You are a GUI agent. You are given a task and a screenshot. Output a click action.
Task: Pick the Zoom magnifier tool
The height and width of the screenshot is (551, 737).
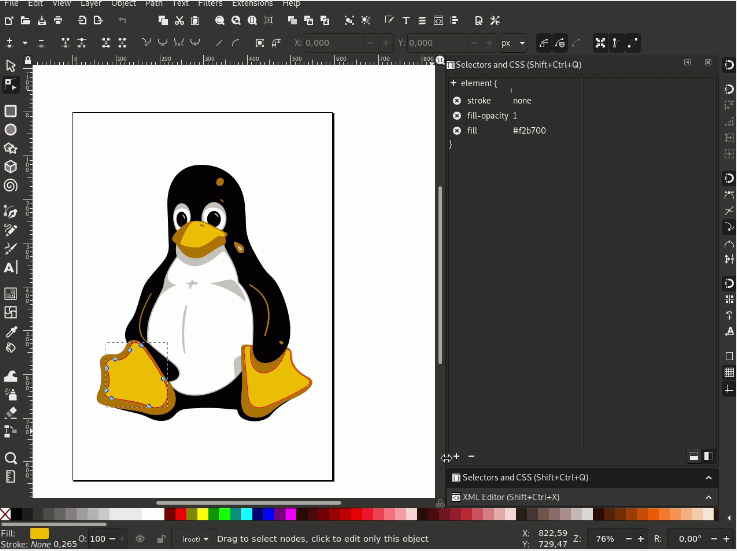click(x=10, y=458)
